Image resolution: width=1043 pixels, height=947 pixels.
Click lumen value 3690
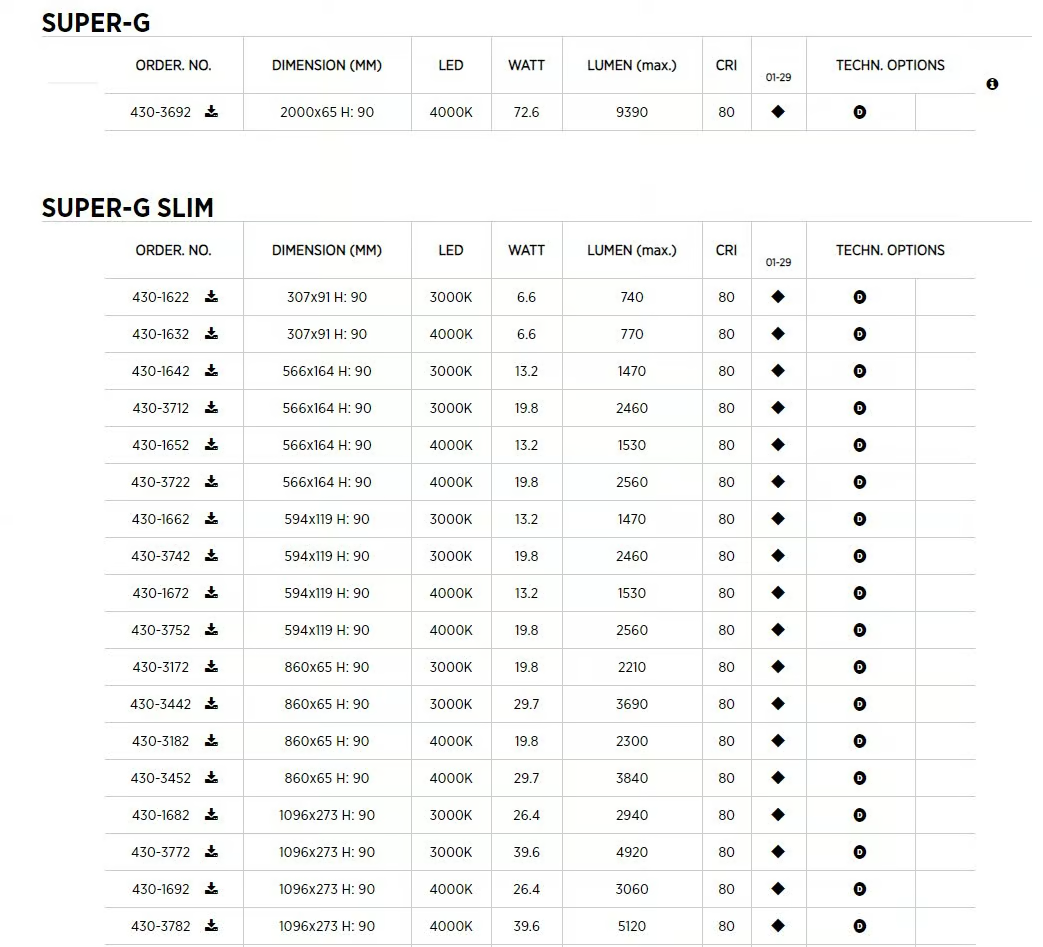tap(631, 704)
